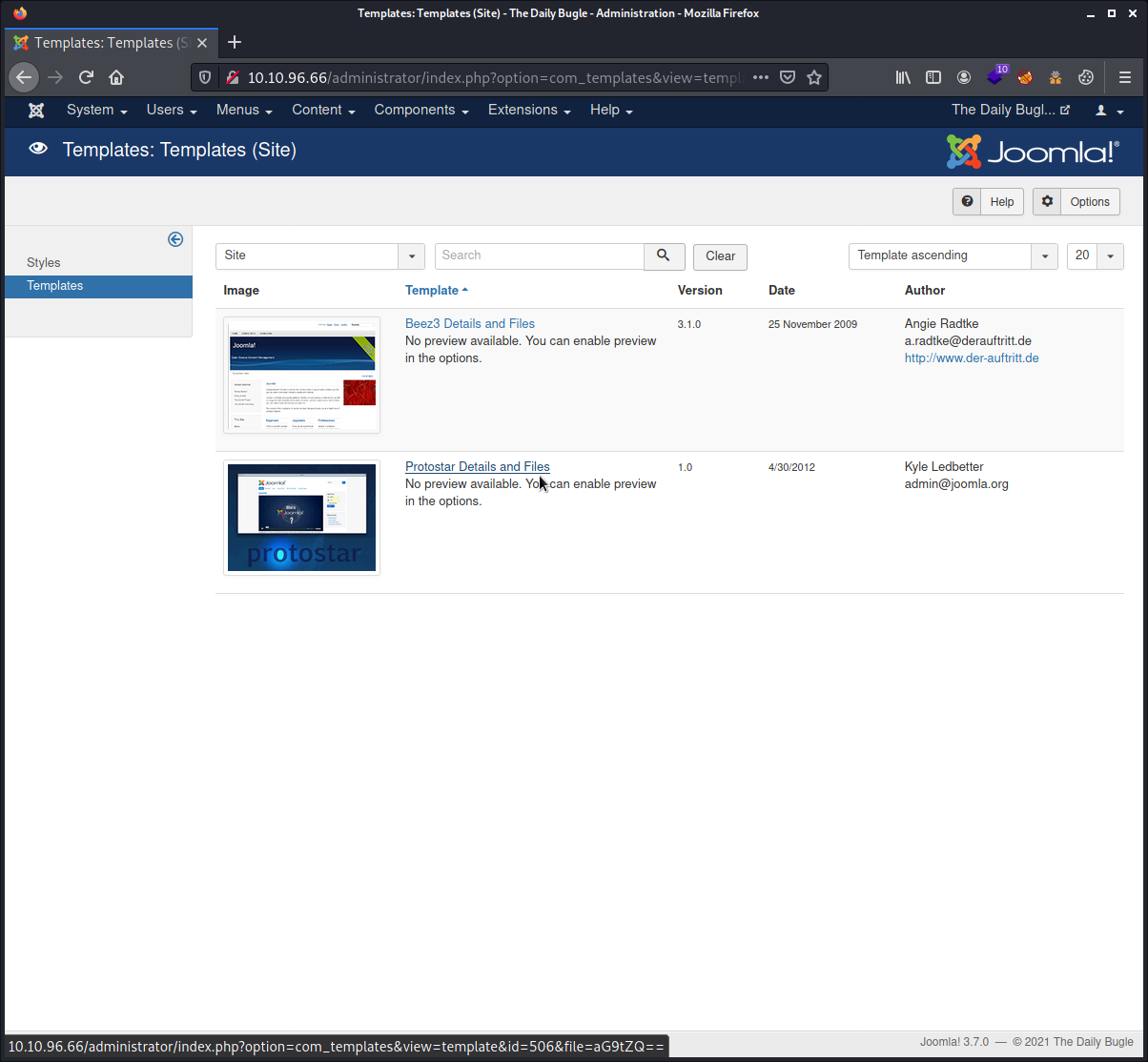The width and height of the screenshot is (1148, 1062).
Task: Visit the http://www.der-auftritt.de link
Action: click(x=972, y=358)
